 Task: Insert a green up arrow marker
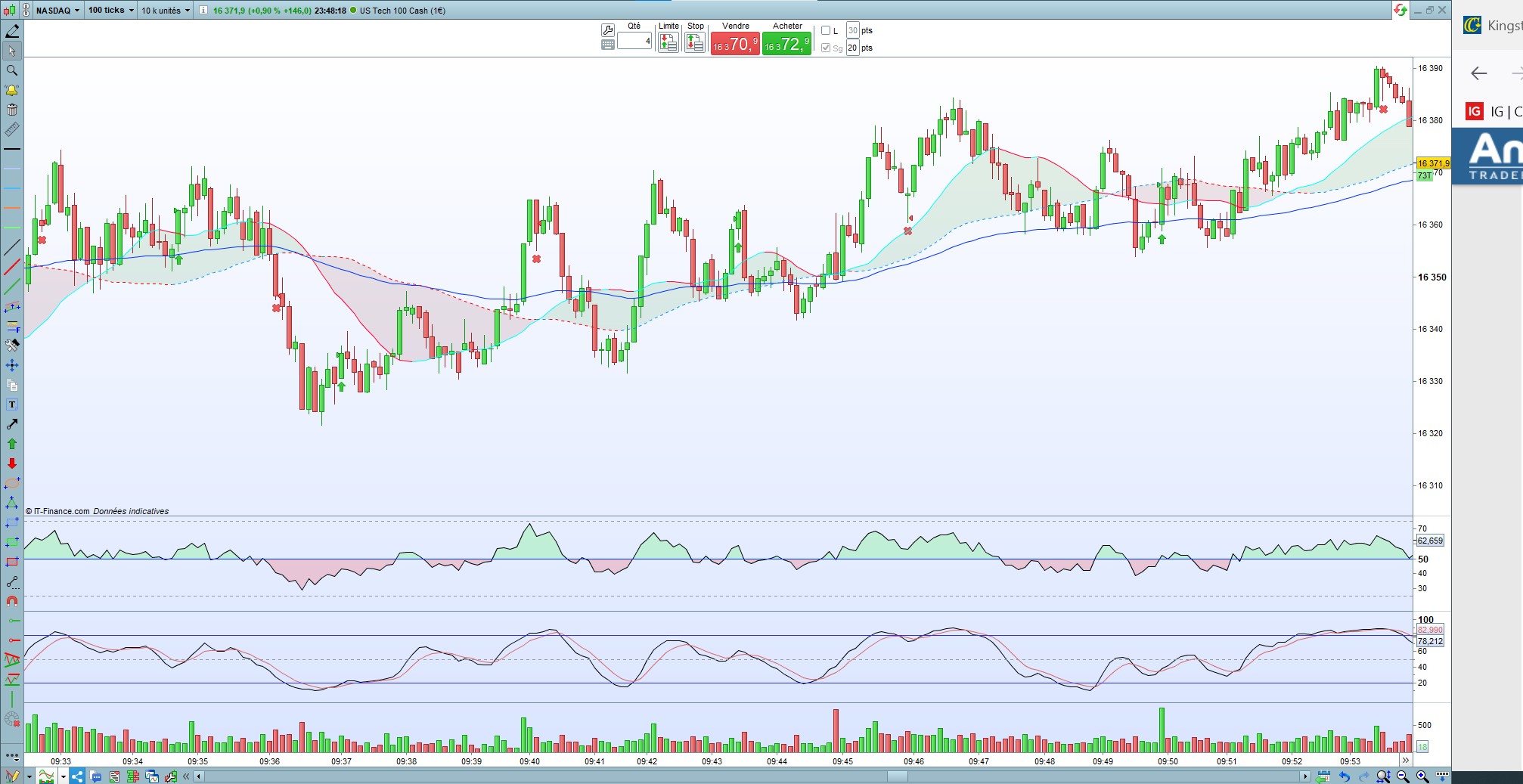click(12, 444)
